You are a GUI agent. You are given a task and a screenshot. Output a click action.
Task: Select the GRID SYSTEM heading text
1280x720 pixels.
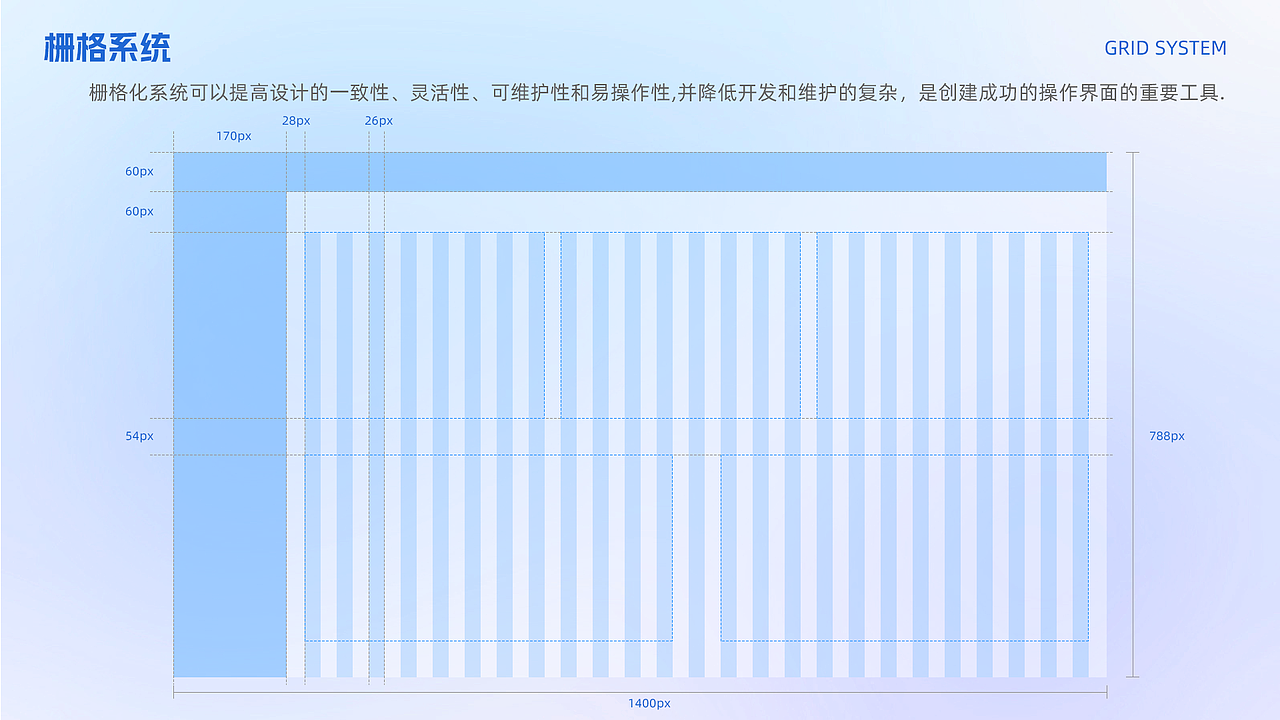1165,48
